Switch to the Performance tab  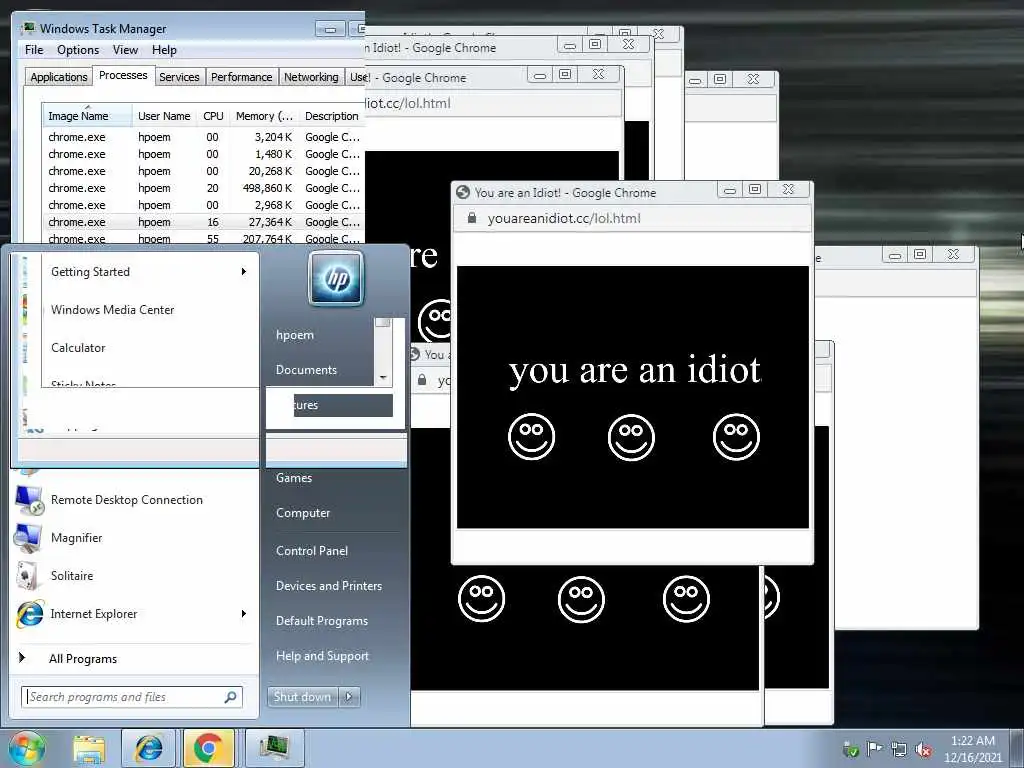(241, 77)
